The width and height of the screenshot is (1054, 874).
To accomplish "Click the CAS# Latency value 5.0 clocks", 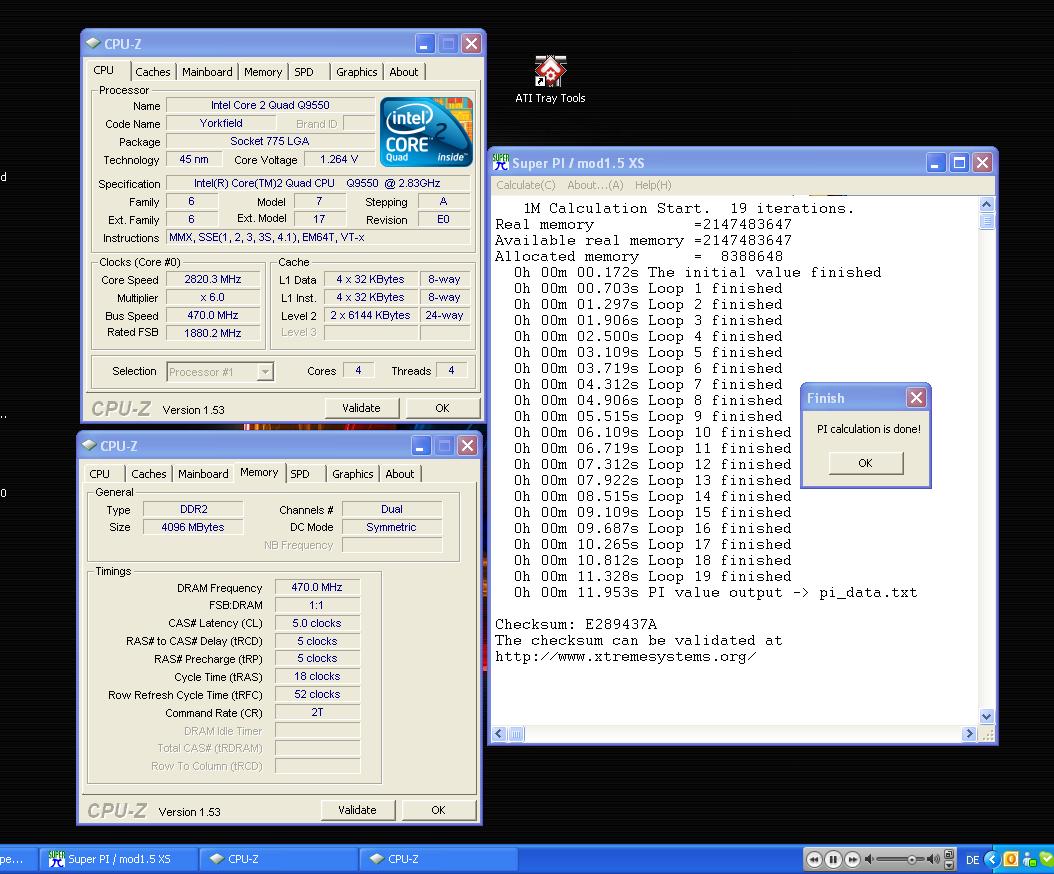I will (x=317, y=623).
